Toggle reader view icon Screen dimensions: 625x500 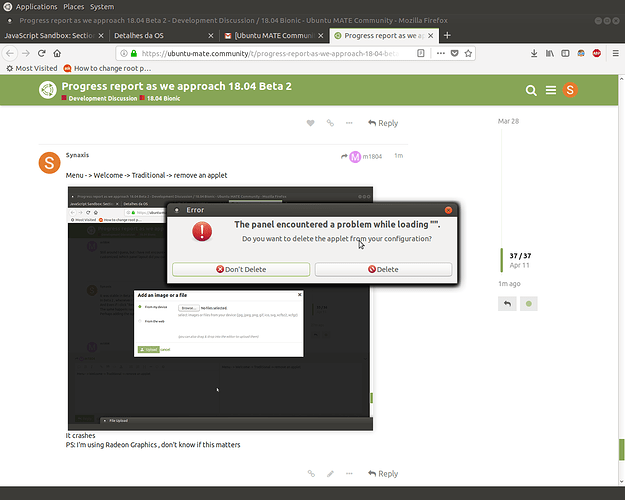click(x=421, y=53)
